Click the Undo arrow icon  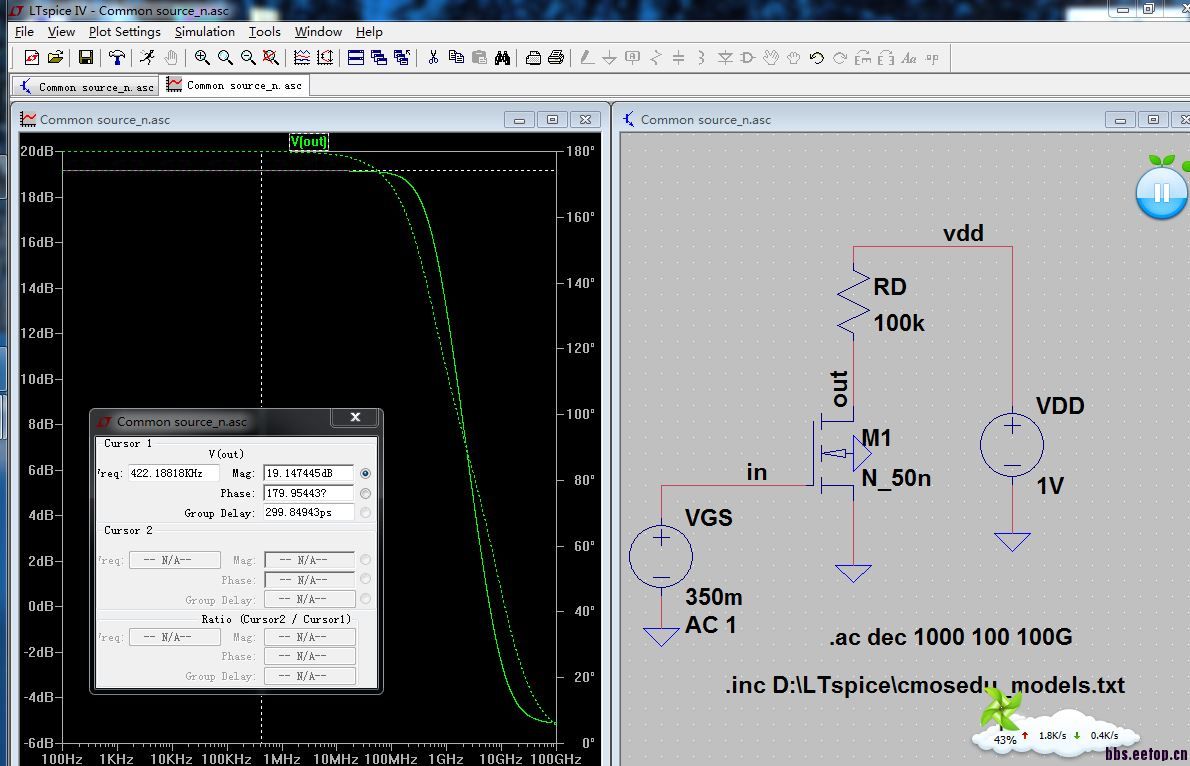coord(817,58)
